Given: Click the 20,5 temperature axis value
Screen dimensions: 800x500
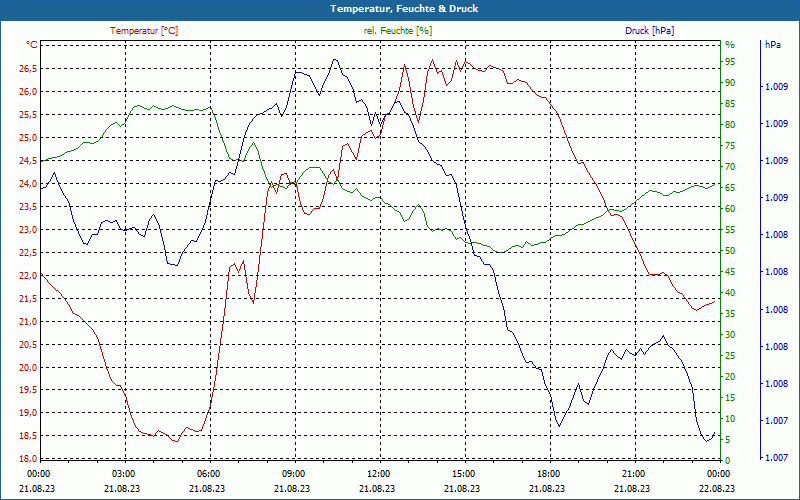Looking at the screenshot, I should pyautogui.click(x=29, y=344).
